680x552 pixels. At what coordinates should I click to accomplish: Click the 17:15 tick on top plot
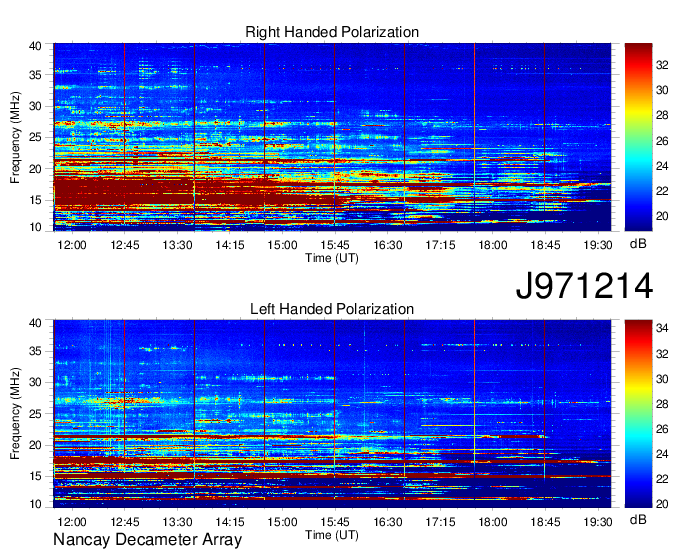pos(440,245)
